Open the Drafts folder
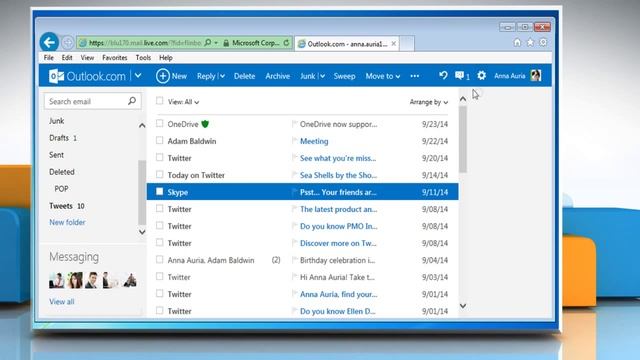The height and width of the screenshot is (360, 640). [59, 138]
